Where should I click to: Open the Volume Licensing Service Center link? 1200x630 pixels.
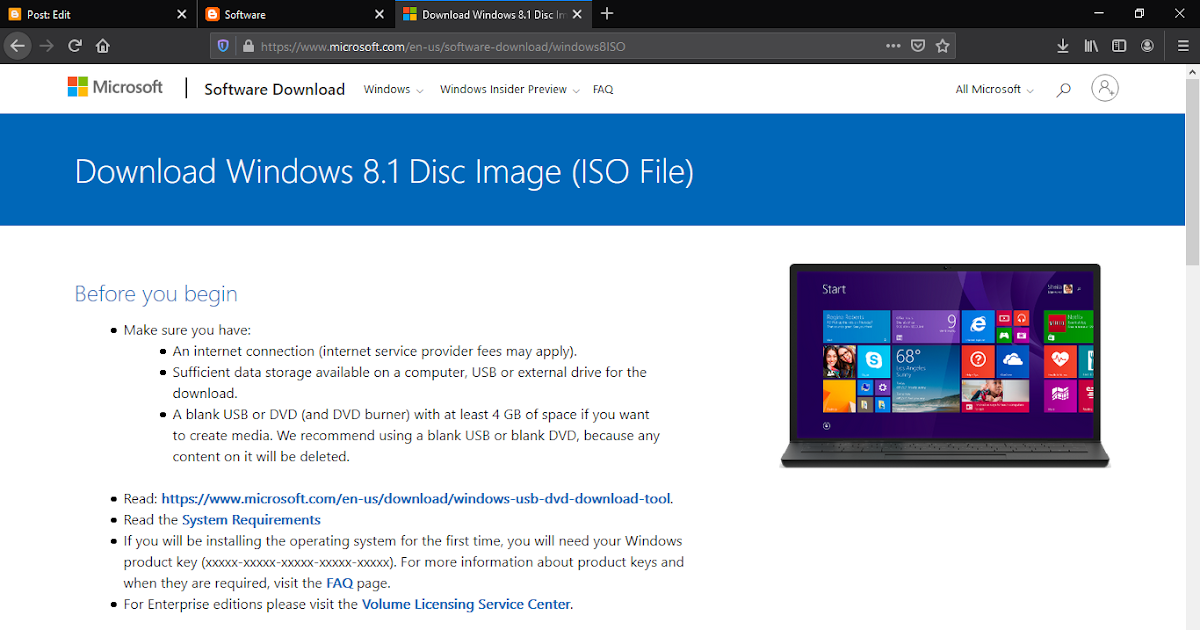tap(466, 604)
